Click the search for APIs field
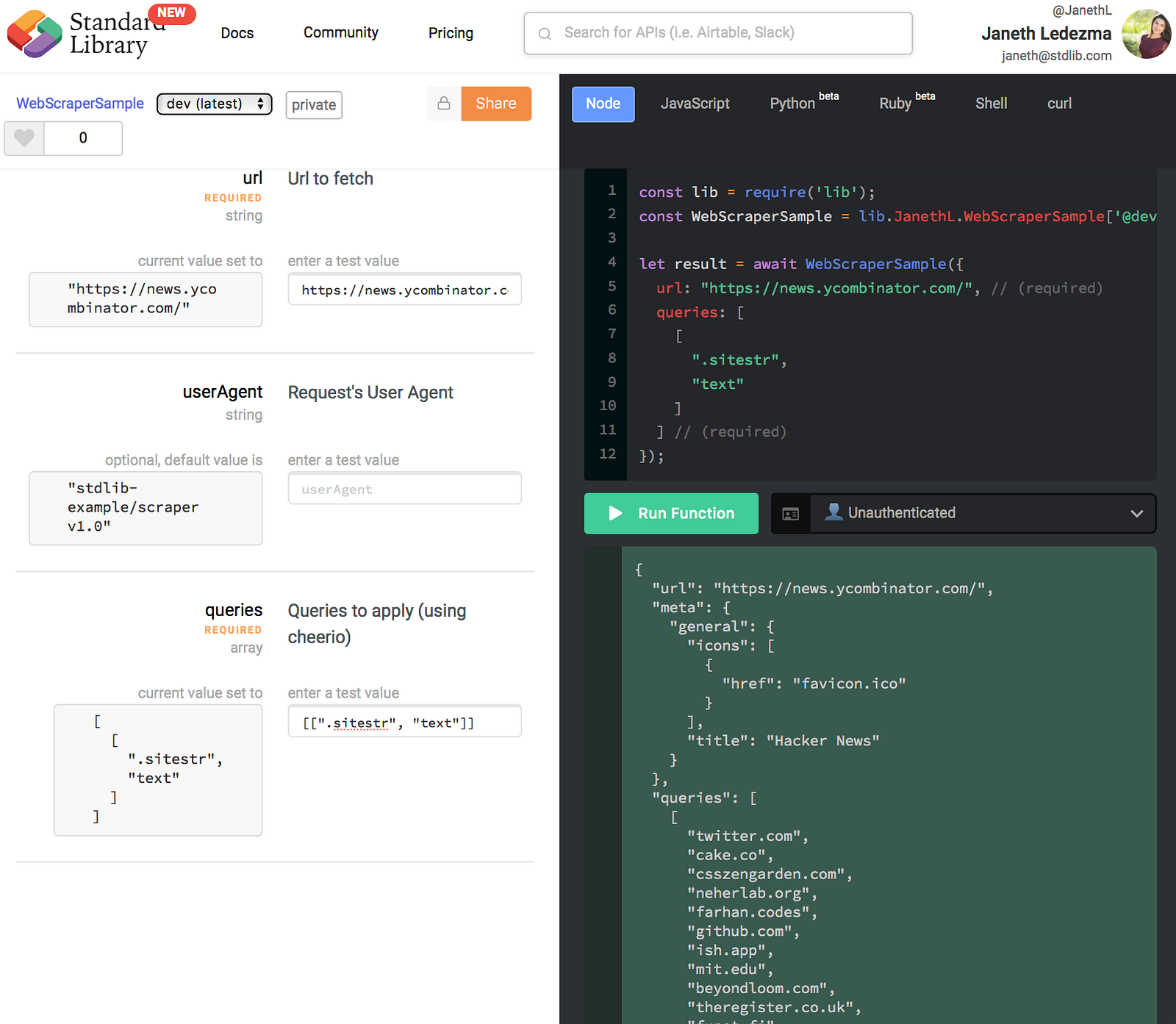The width and height of the screenshot is (1176, 1024). pyautogui.click(x=718, y=33)
